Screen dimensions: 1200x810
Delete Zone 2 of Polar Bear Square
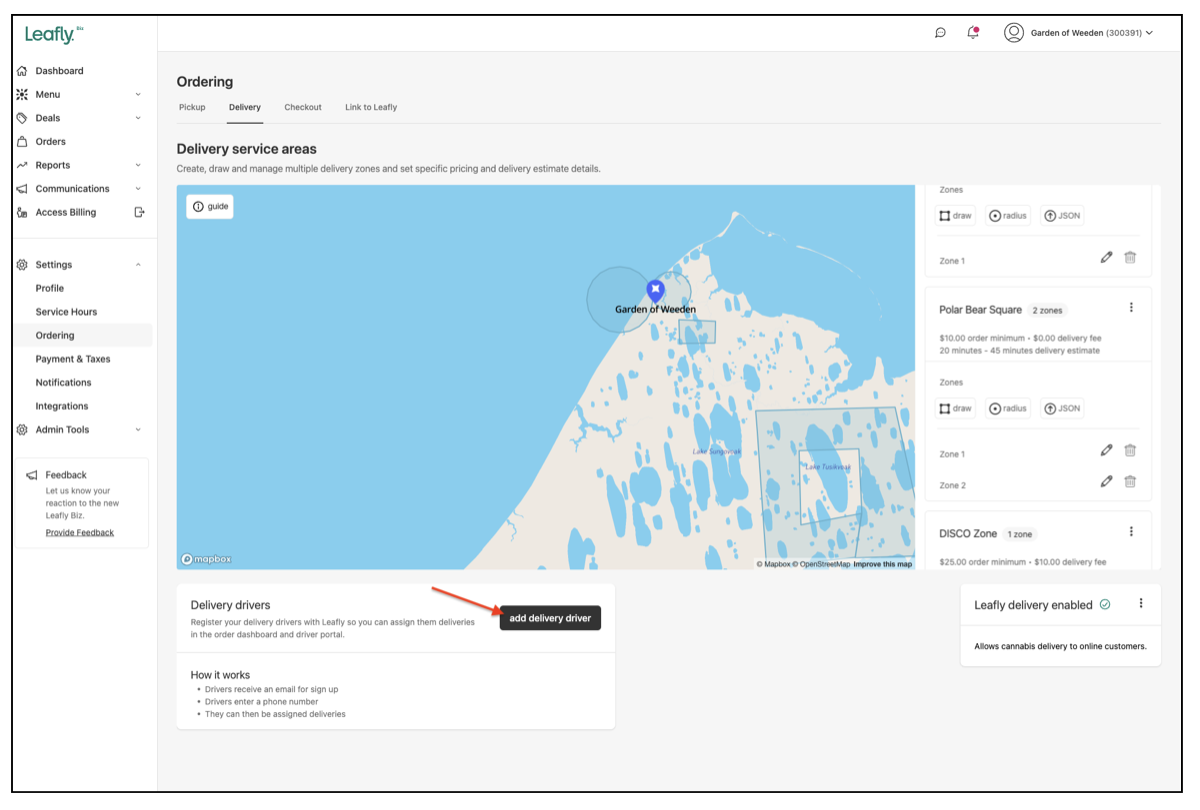1130,481
